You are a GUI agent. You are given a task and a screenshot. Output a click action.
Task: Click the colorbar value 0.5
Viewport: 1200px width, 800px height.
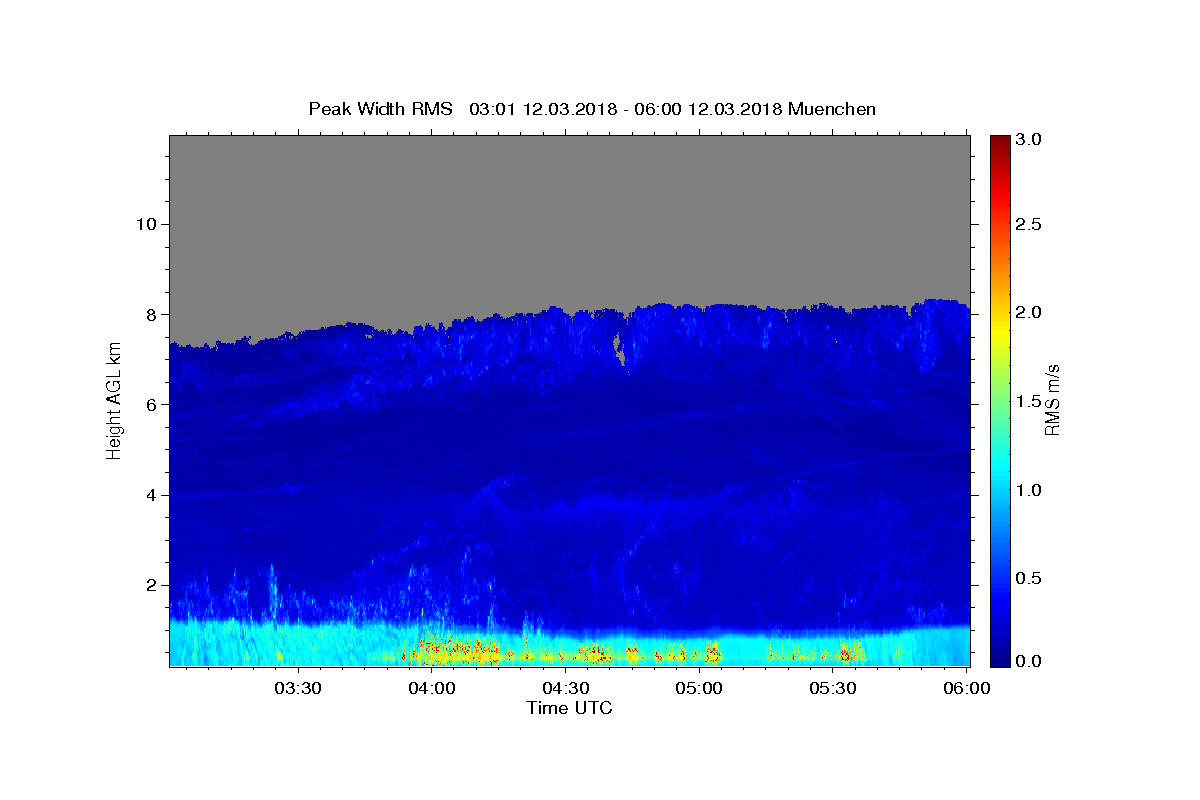point(1029,578)
